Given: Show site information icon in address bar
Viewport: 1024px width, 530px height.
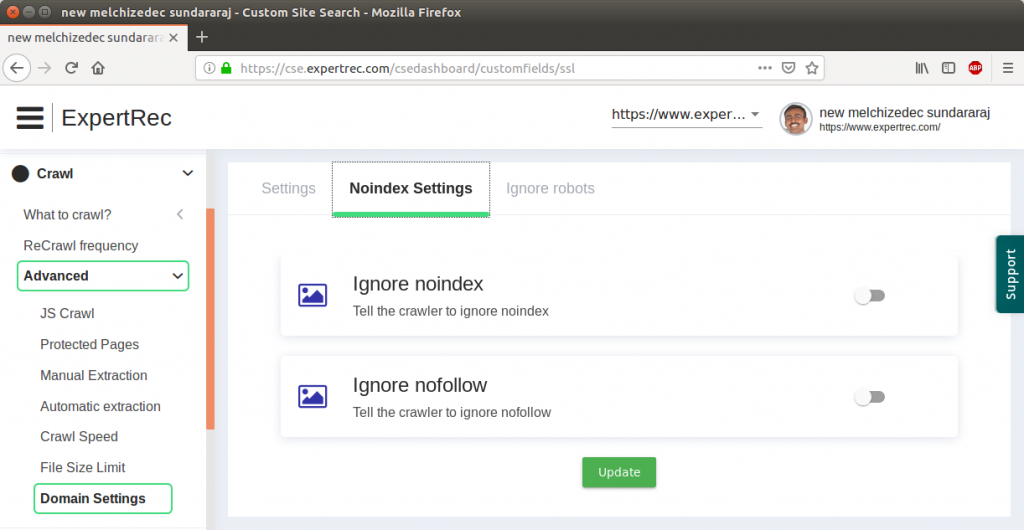Looking at the screenshot, I should point(209,68).
